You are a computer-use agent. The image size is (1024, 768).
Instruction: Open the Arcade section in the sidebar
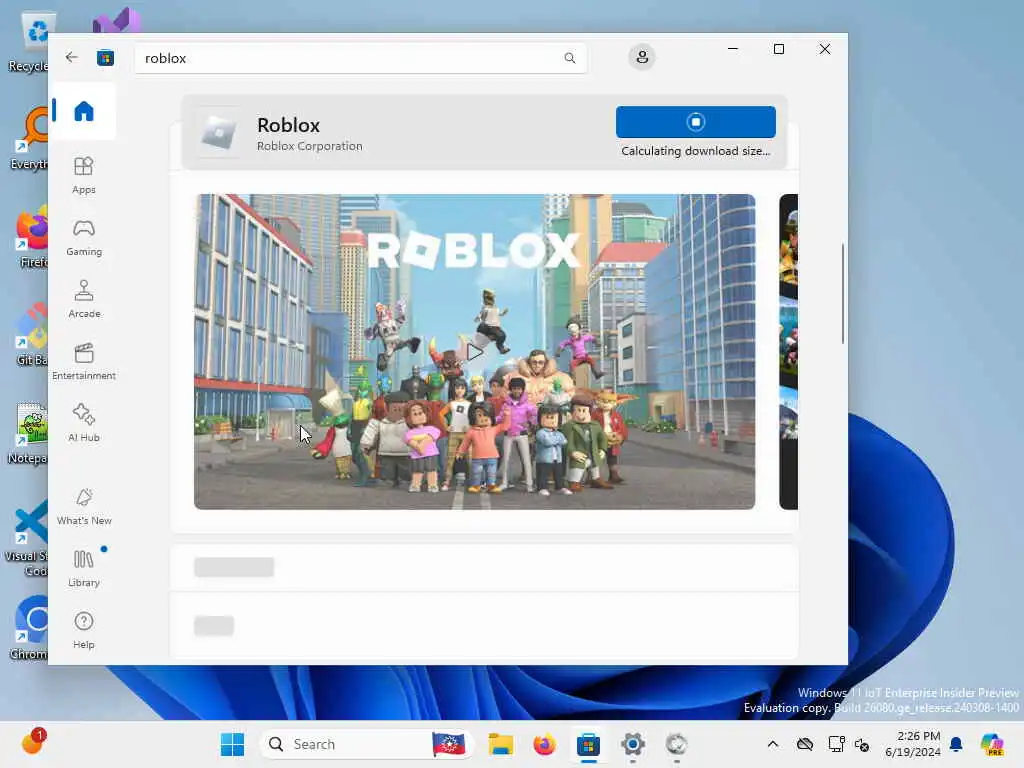[x=84, y=299]
